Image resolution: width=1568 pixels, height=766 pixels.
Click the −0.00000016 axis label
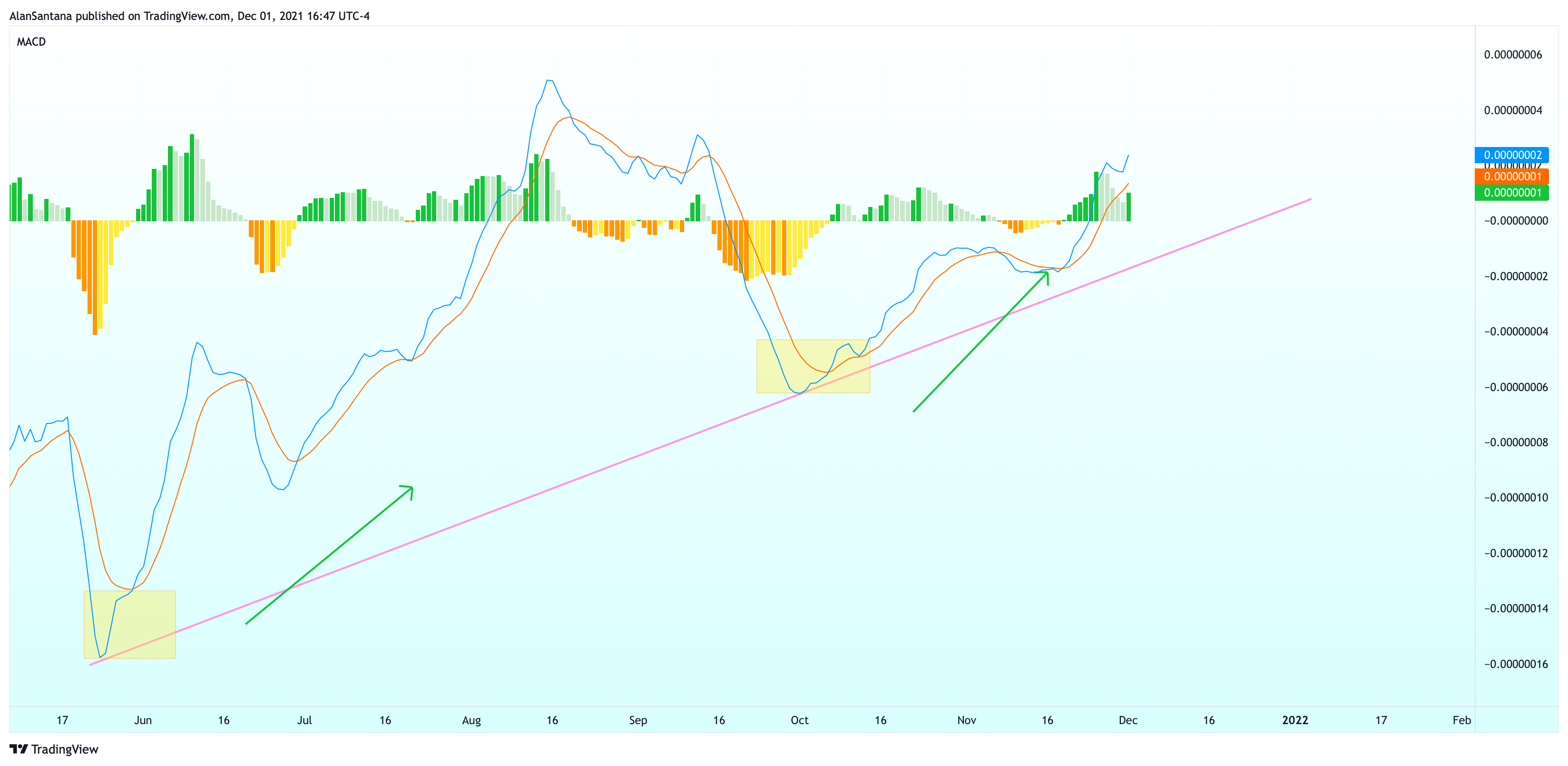pos(1516,664)
